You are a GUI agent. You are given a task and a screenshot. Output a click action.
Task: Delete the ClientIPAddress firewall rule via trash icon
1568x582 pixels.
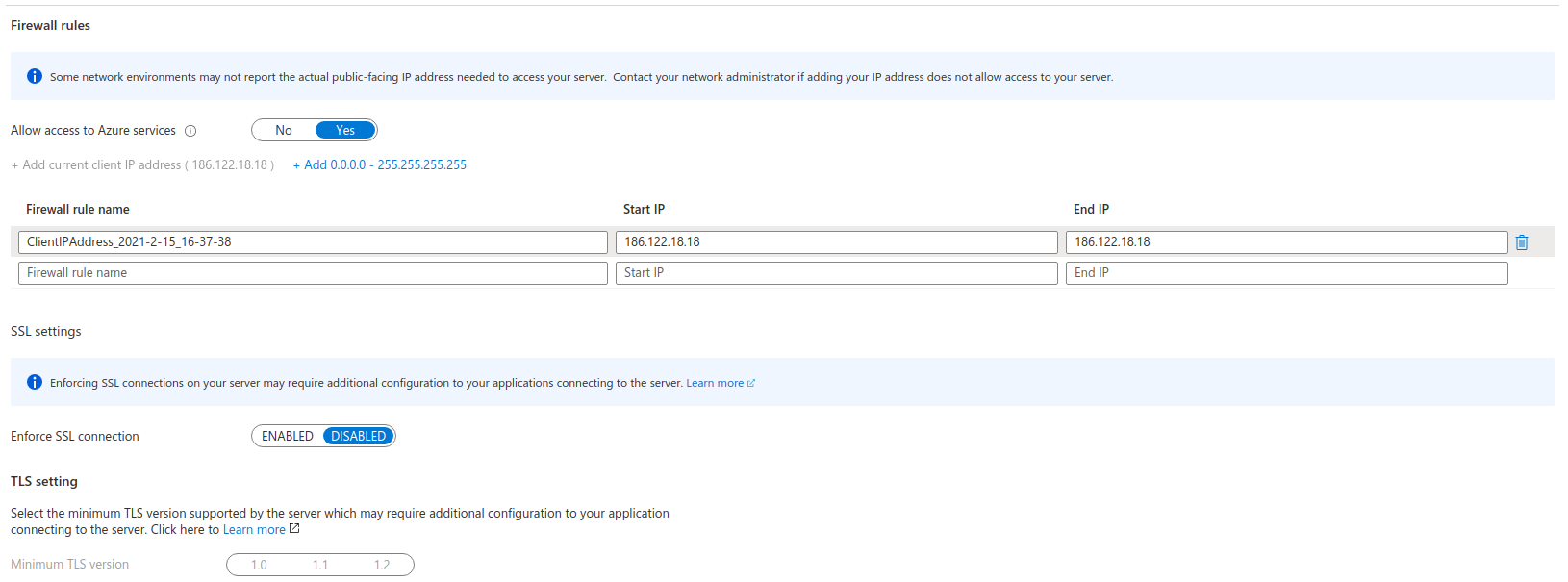coord(1522,242)
